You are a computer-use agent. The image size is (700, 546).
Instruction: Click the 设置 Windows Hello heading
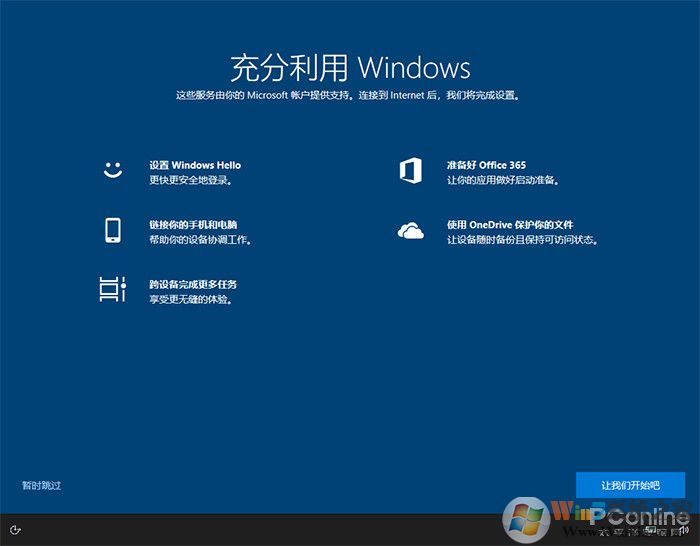pos(195,165)
